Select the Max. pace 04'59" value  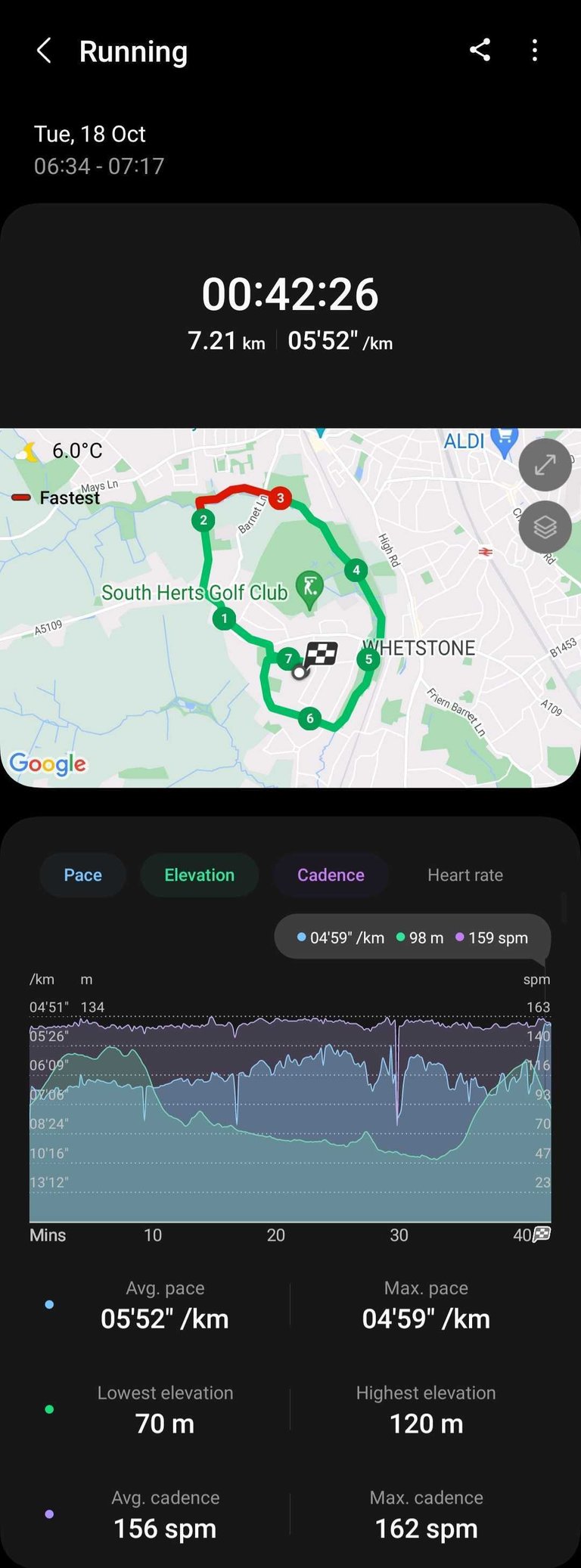426,1319
